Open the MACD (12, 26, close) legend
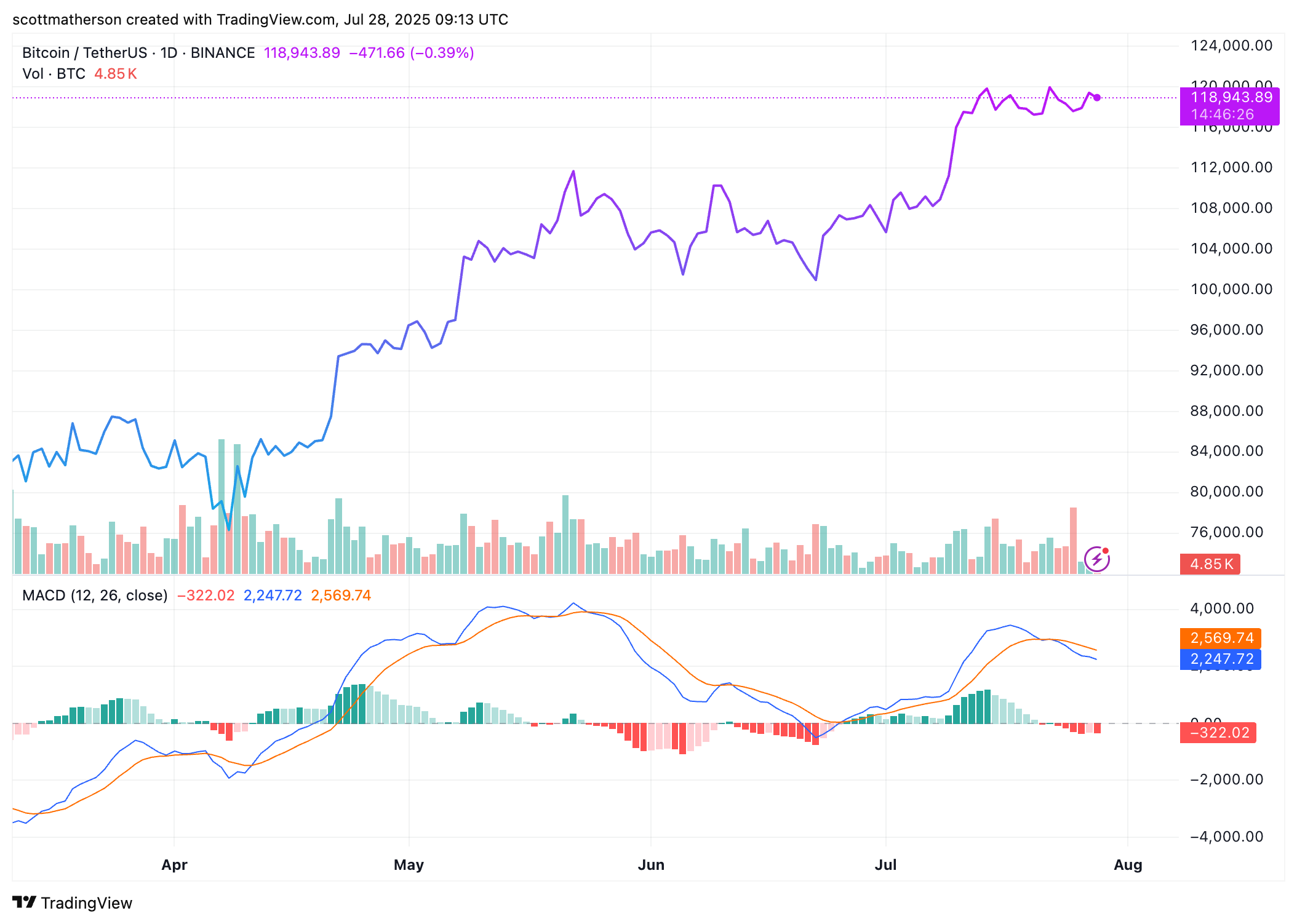The width and height of the screenshot is (1297, 924). 95,595
